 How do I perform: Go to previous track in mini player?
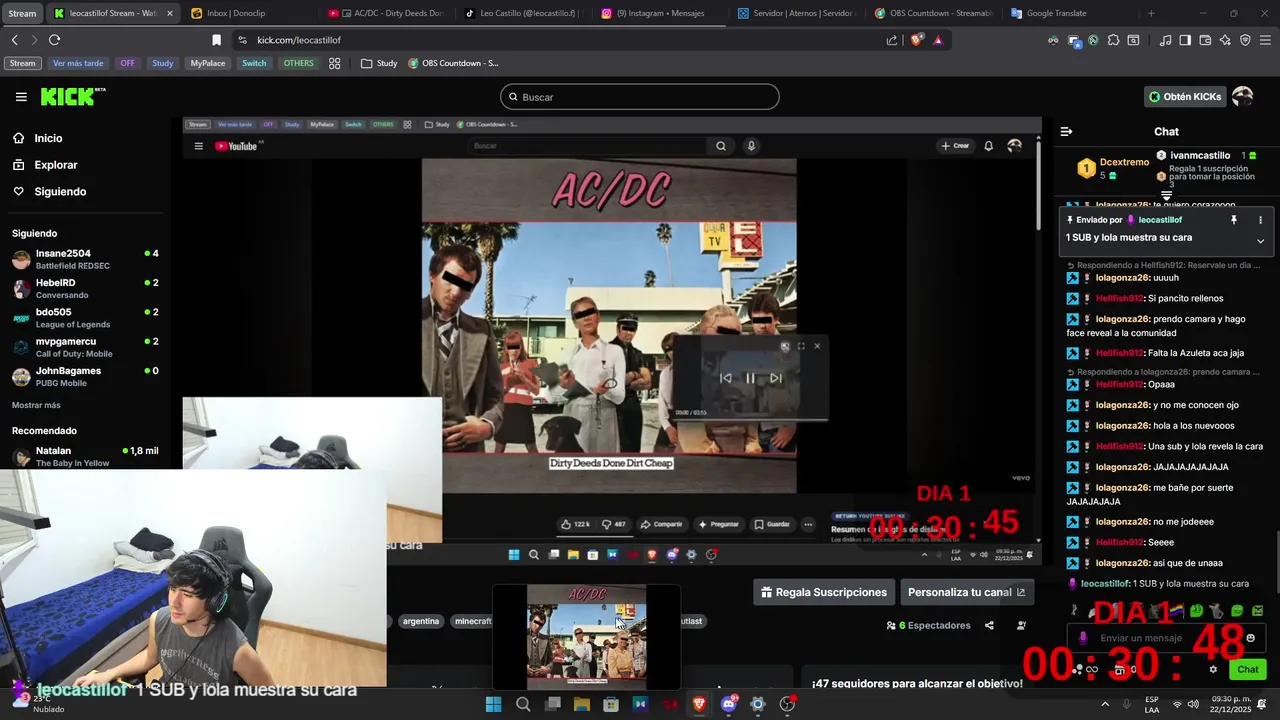click(x=725, y=378)
